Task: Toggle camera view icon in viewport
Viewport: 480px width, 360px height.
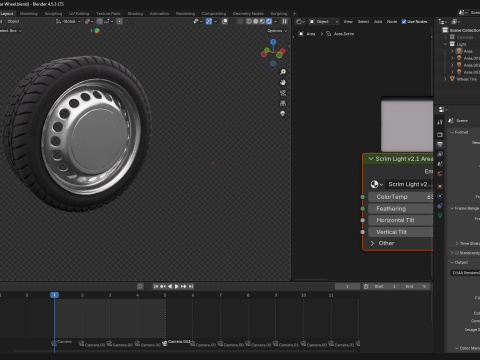Action: click(x=283, y=93)
